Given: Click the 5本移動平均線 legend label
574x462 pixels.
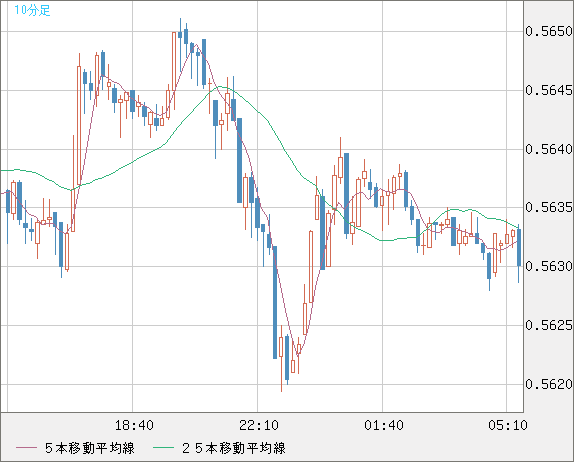Looking at the screenshot, I should tap(90, 448).
